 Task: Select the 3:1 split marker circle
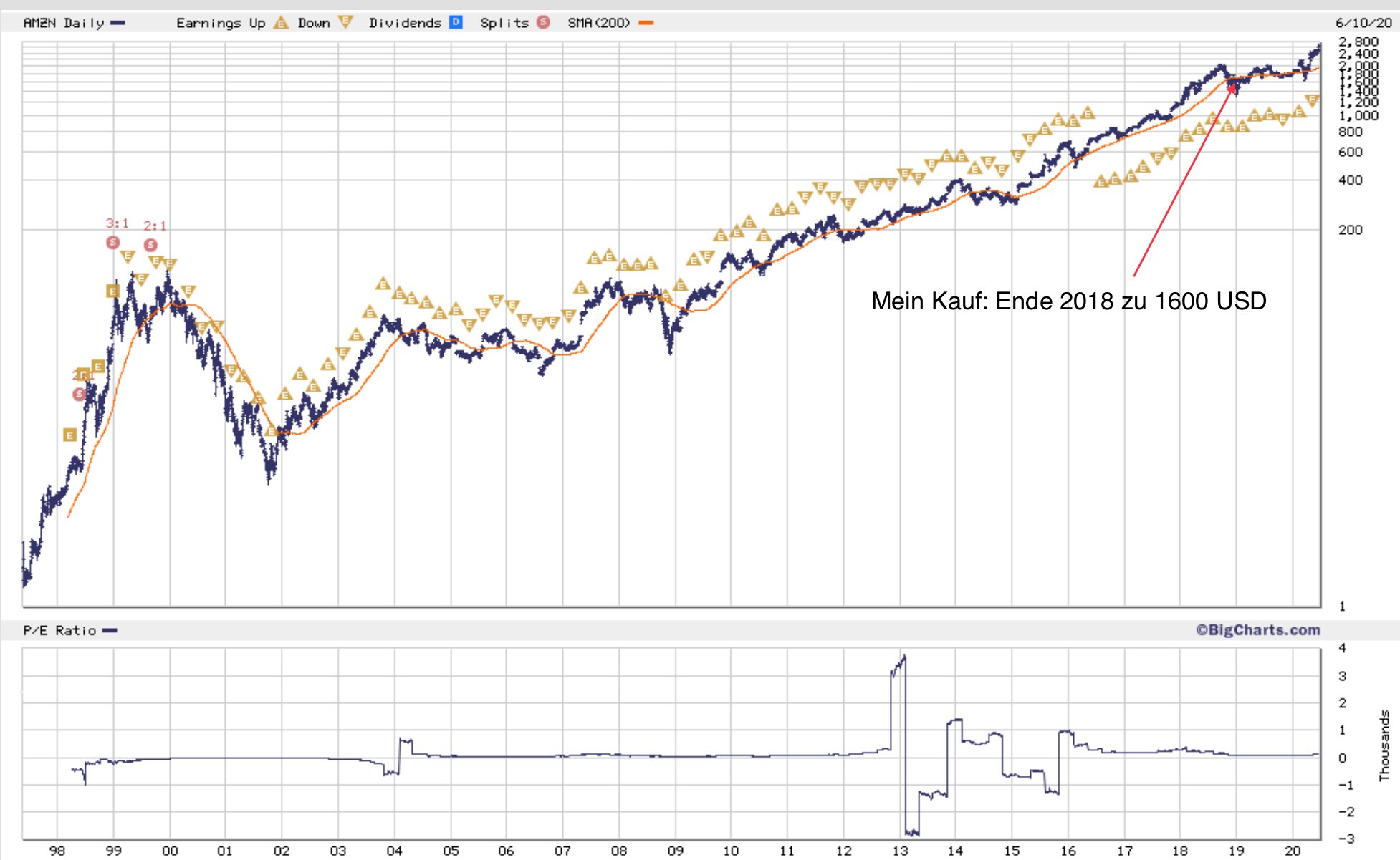tap(112, 242)
